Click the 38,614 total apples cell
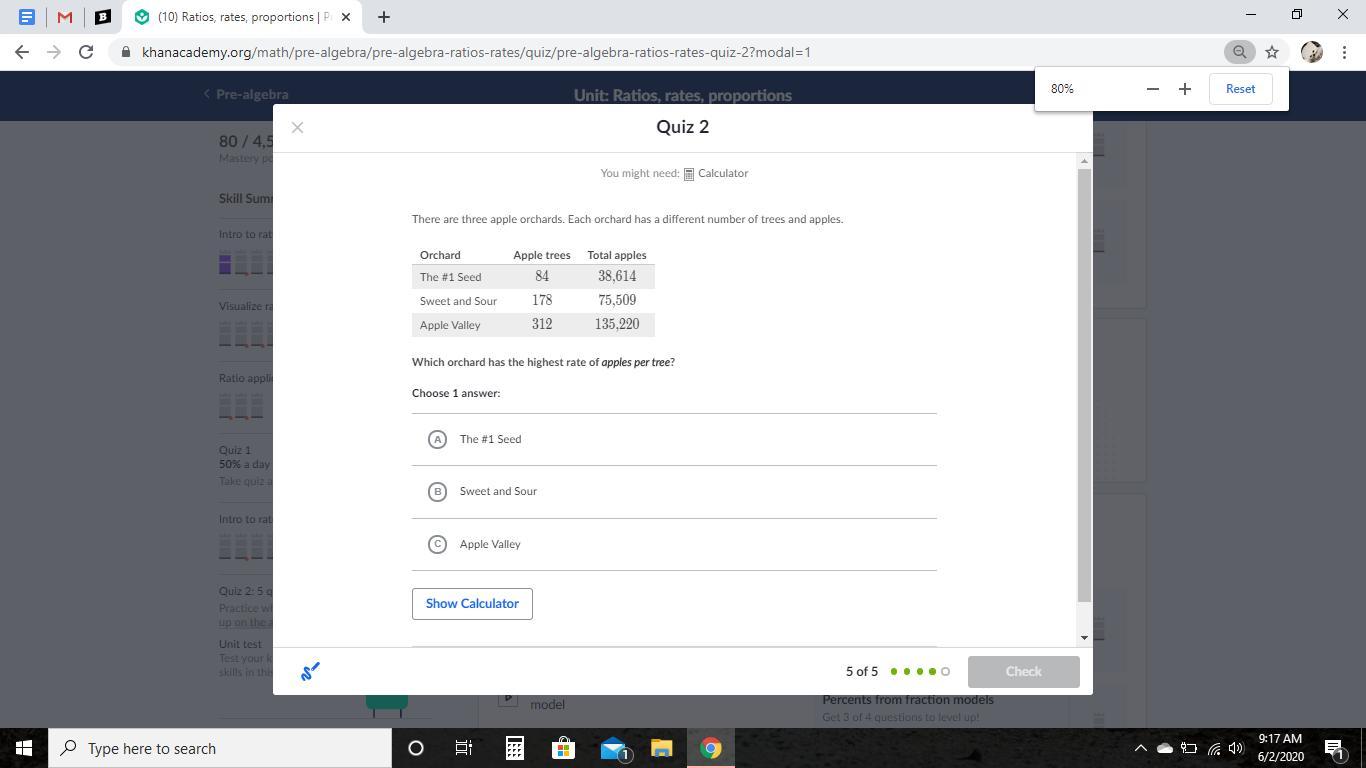 click(617, 277)
